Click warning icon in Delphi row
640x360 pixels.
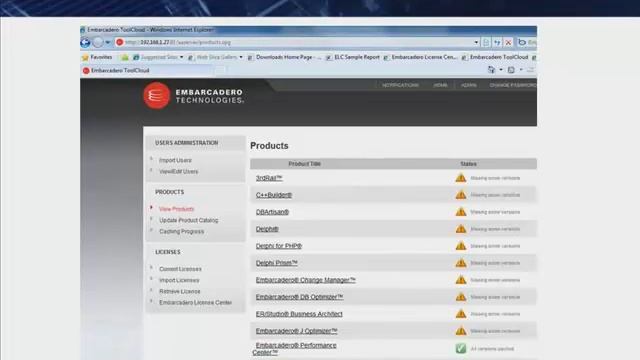461,229
